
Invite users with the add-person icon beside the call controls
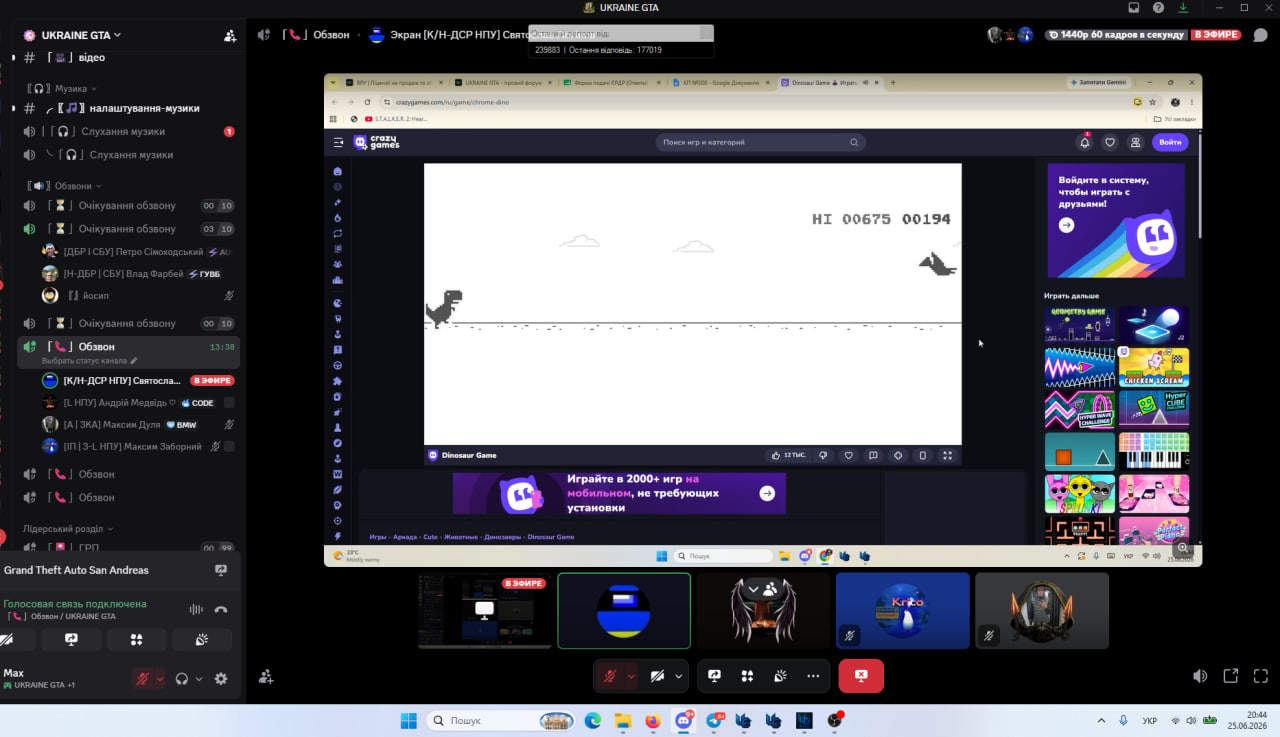click(266, 677)
